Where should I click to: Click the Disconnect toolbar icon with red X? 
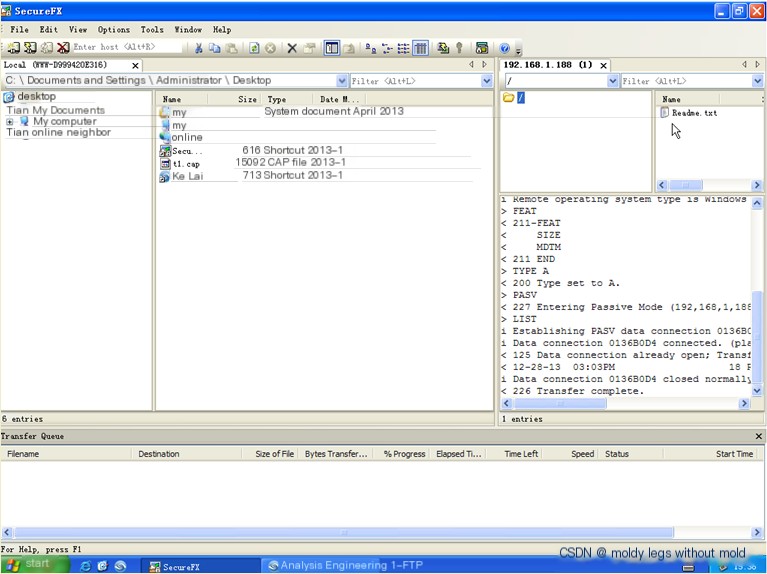coord(63,47)
